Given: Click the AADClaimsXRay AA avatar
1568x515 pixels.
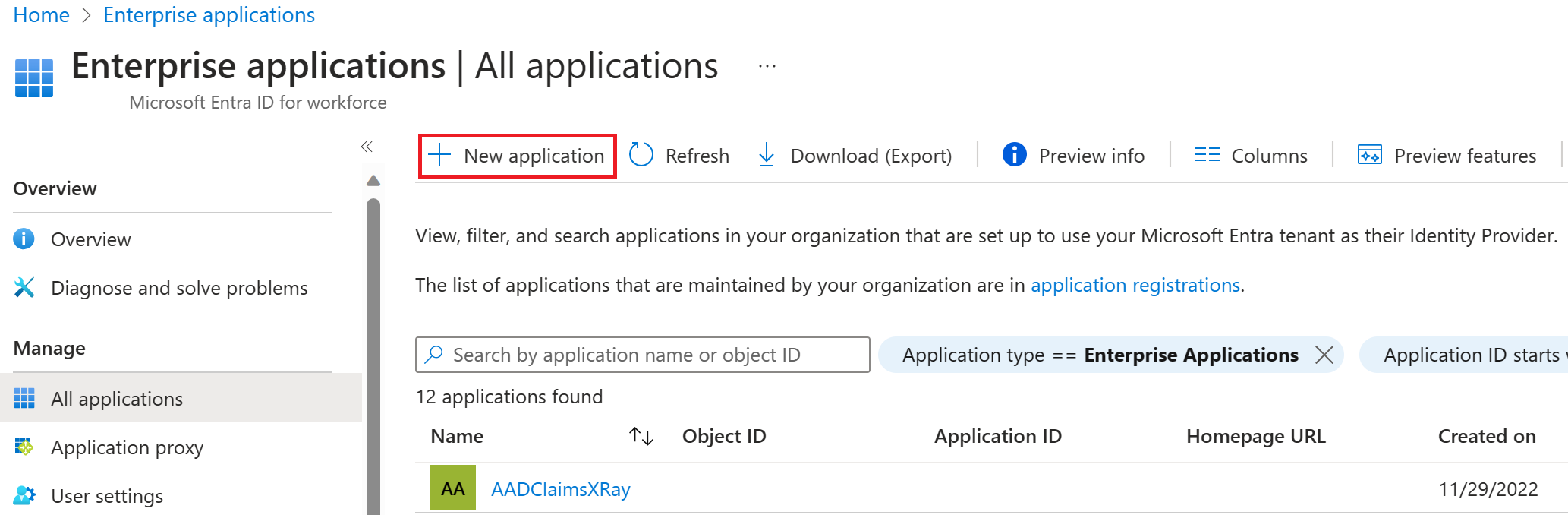Looking at the screenshot, I should (453, 488).
